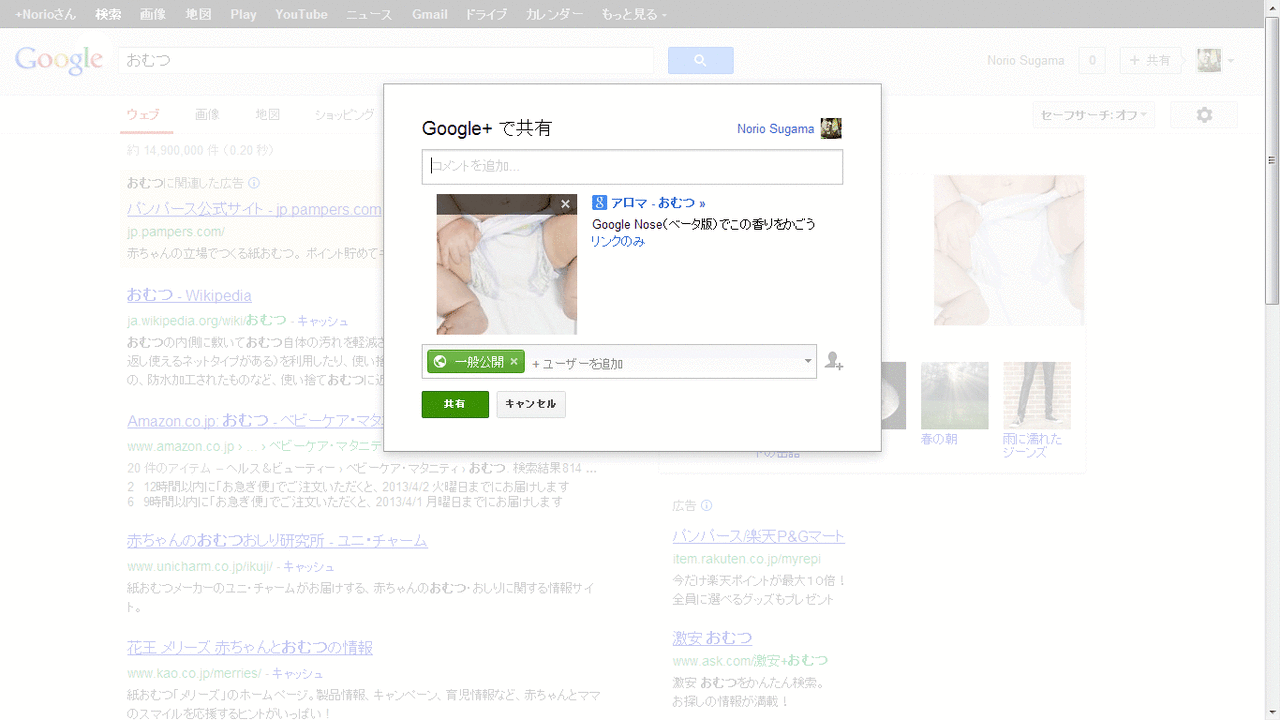
Task: Click アロマ - おむつ » link
Action: coord(658,203)
